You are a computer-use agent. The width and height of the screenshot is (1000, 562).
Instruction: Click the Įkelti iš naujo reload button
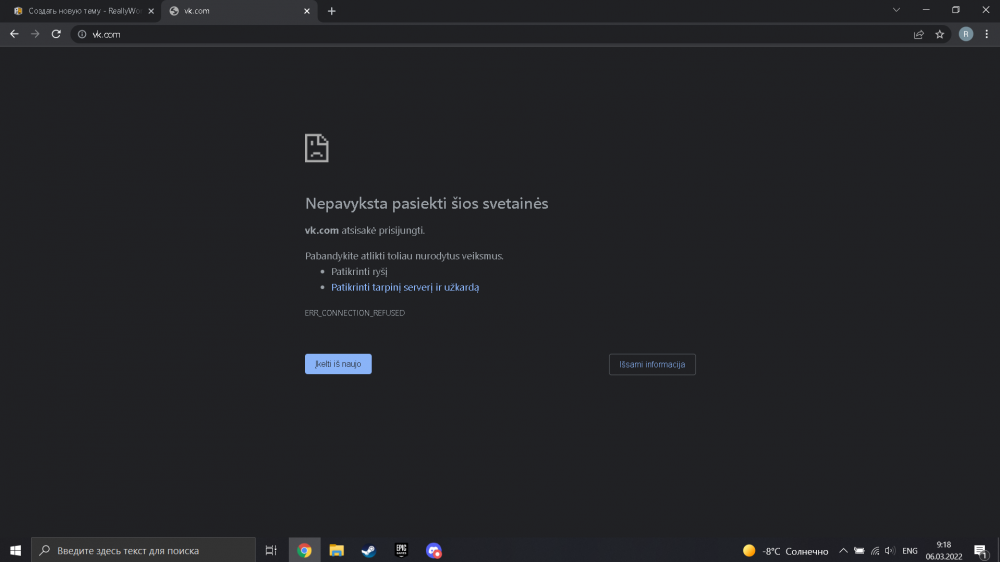tap(338, 364)
